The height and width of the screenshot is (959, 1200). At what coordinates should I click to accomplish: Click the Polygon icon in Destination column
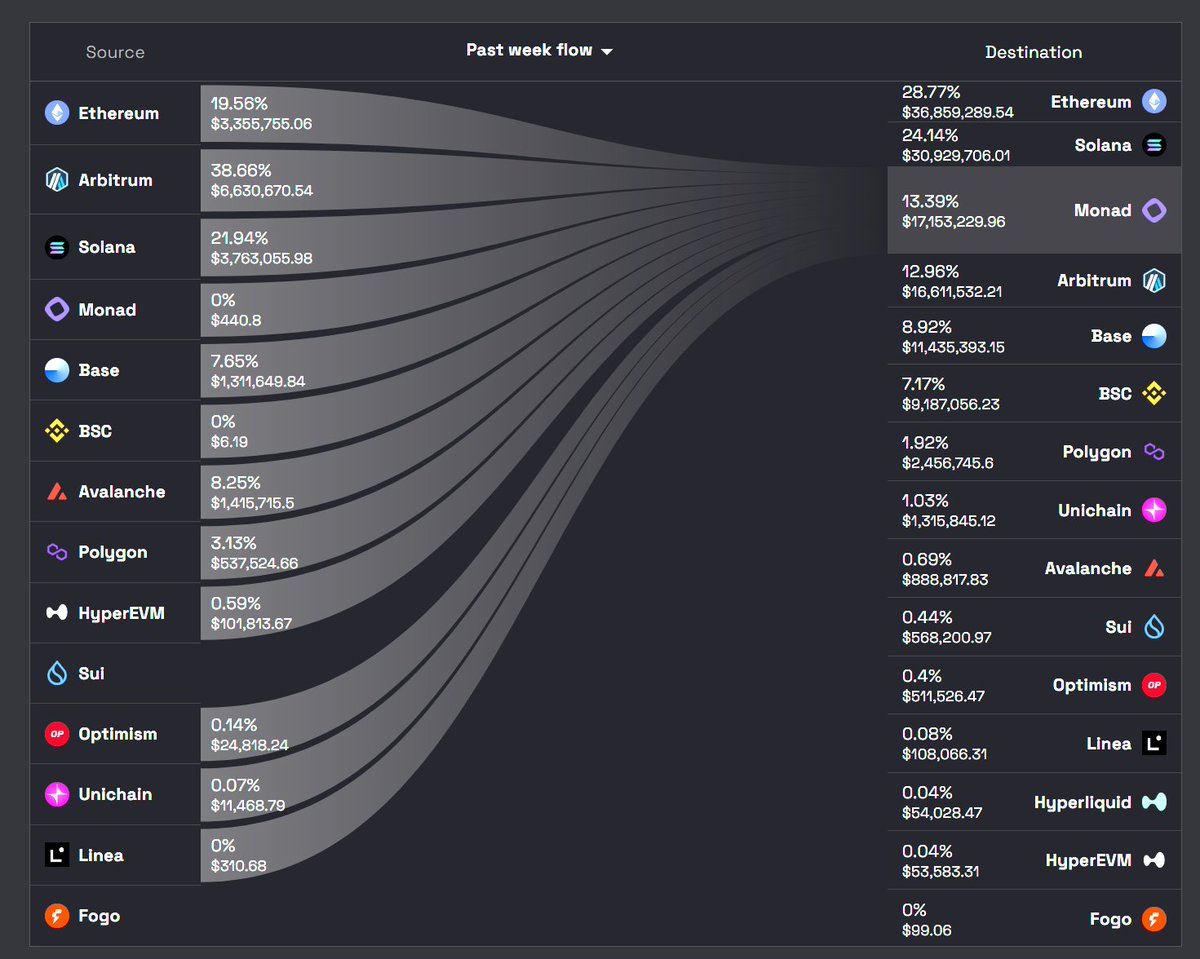click(x=1154, y=452)
